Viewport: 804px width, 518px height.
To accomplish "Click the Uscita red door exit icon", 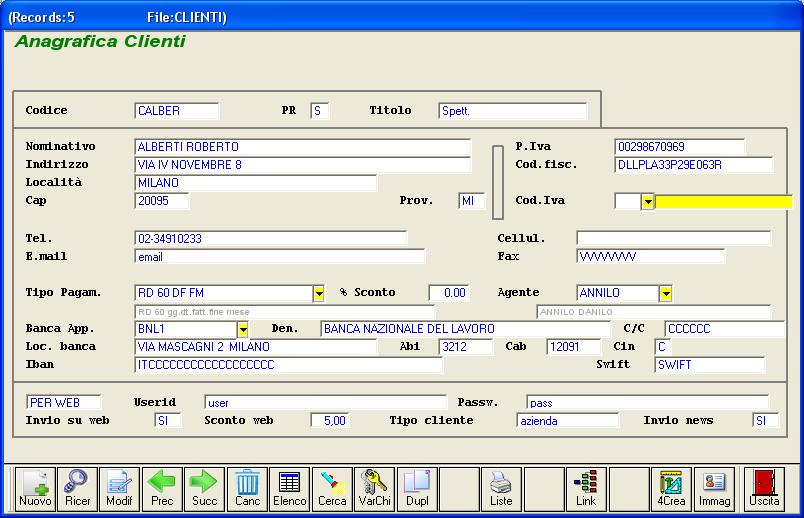I will coord(764,489).
